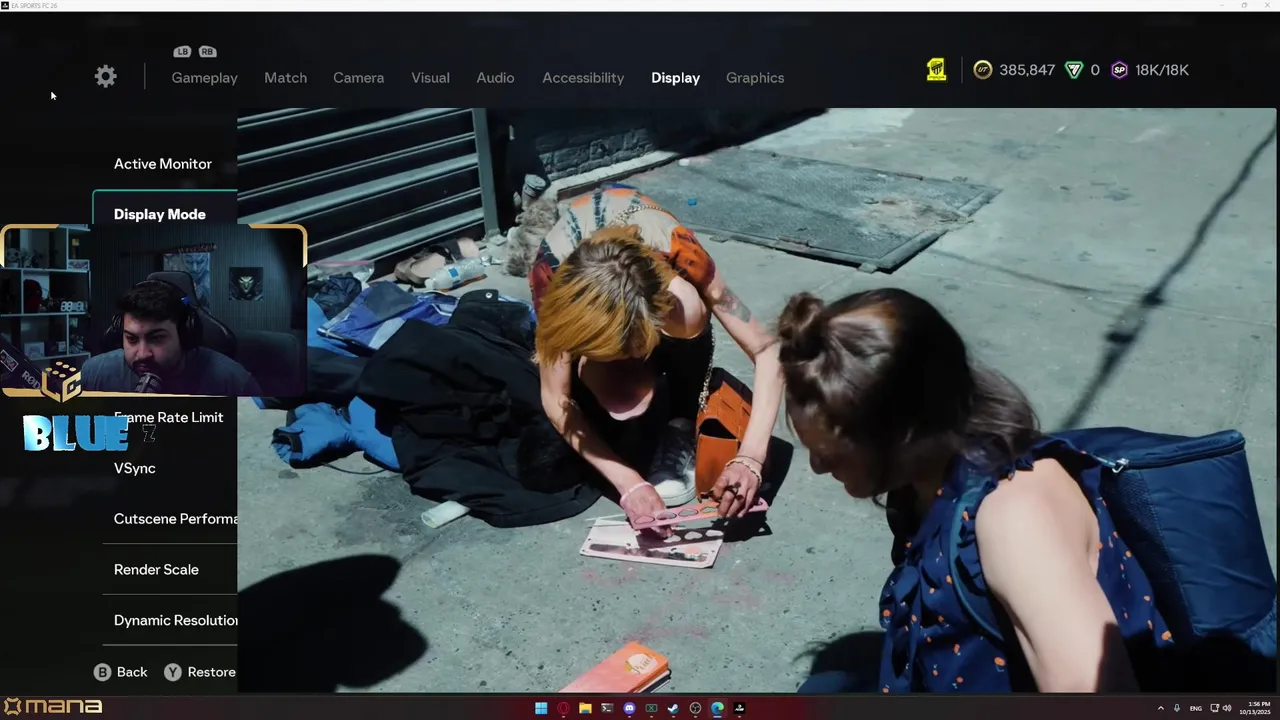Open the Xbox app taskbar icon
This screenshot has width=1280, height=720.
point(651,708)
